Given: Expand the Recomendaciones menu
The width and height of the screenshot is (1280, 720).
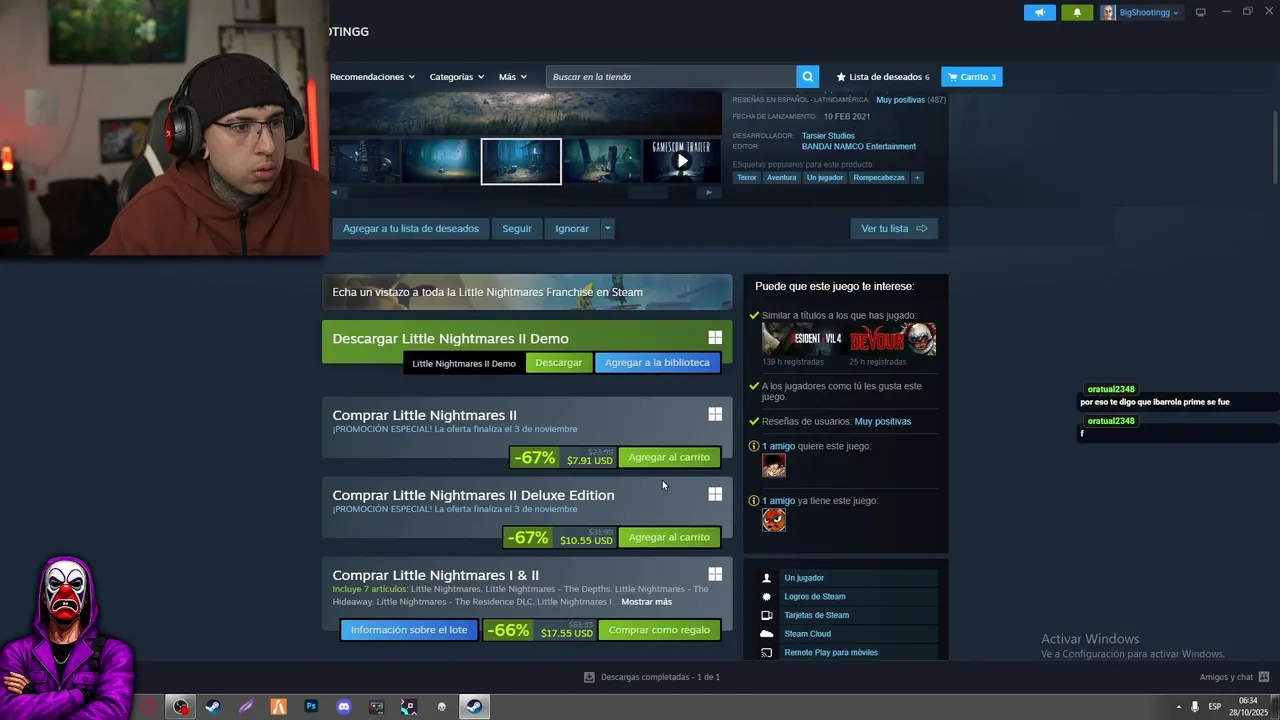Looking at the screenshot, I should [x=372, y=77].
